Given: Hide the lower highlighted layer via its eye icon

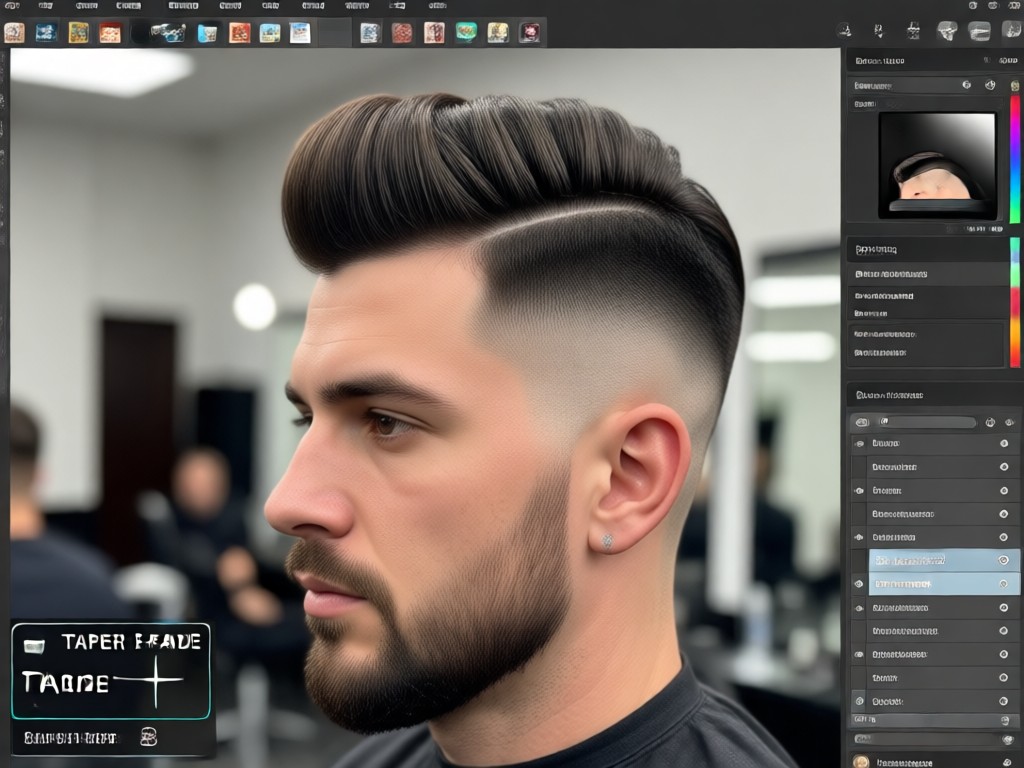Looking at the screenshot, I should [x=859, y=584].
